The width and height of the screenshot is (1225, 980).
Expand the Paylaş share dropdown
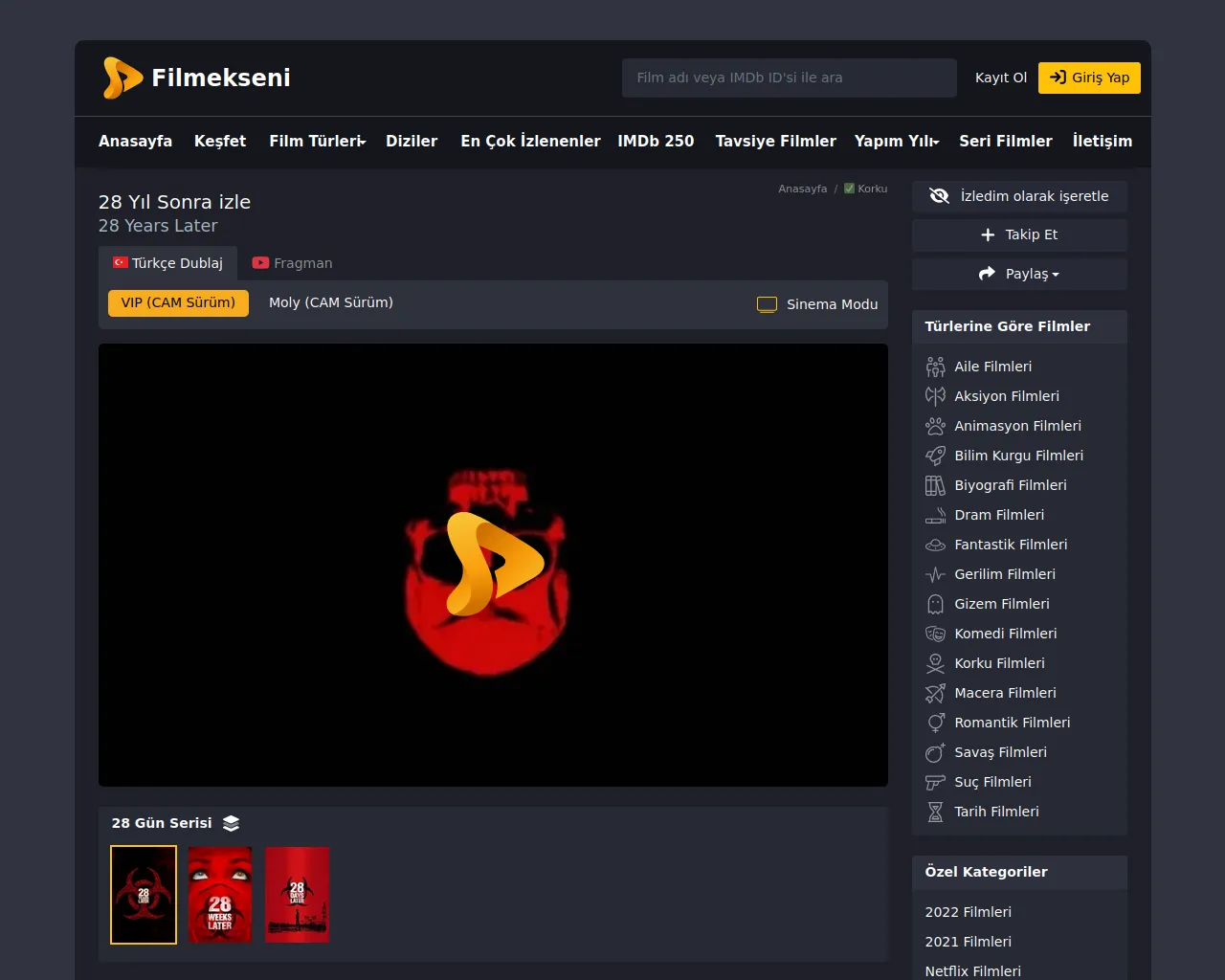coord(1019,274)
